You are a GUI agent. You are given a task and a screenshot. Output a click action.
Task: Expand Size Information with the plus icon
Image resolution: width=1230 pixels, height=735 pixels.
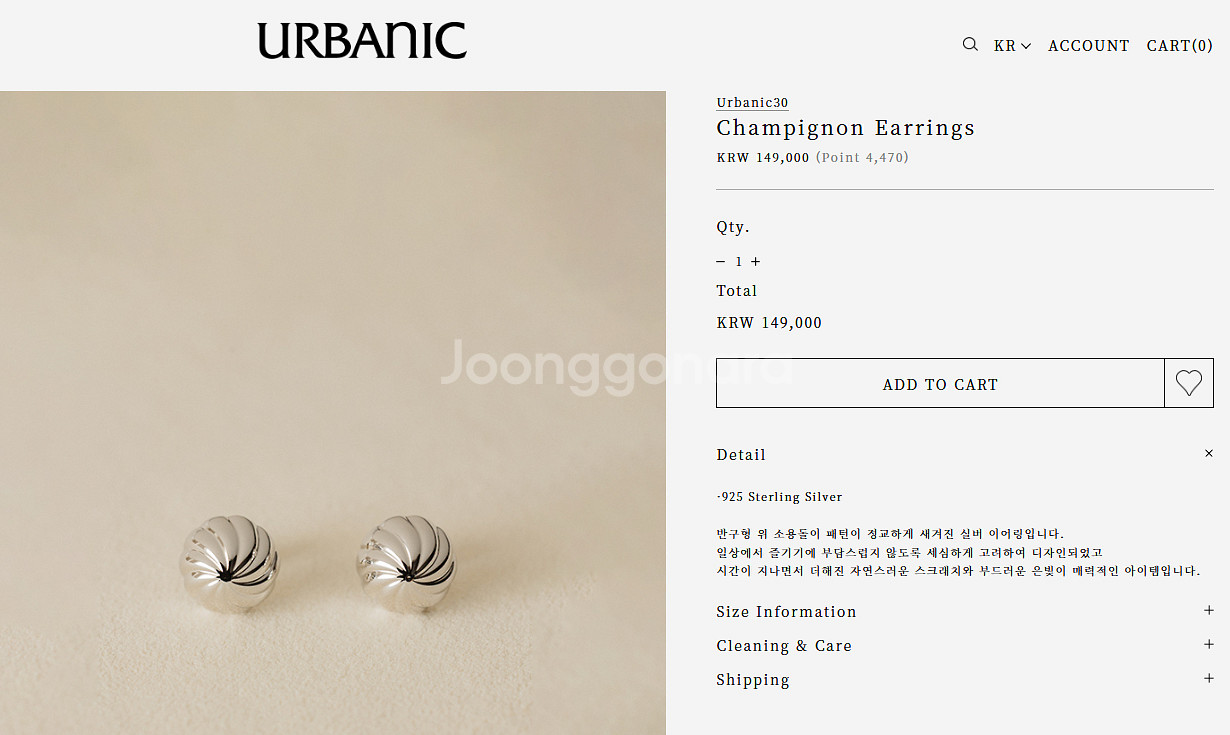click(1209, 610)
